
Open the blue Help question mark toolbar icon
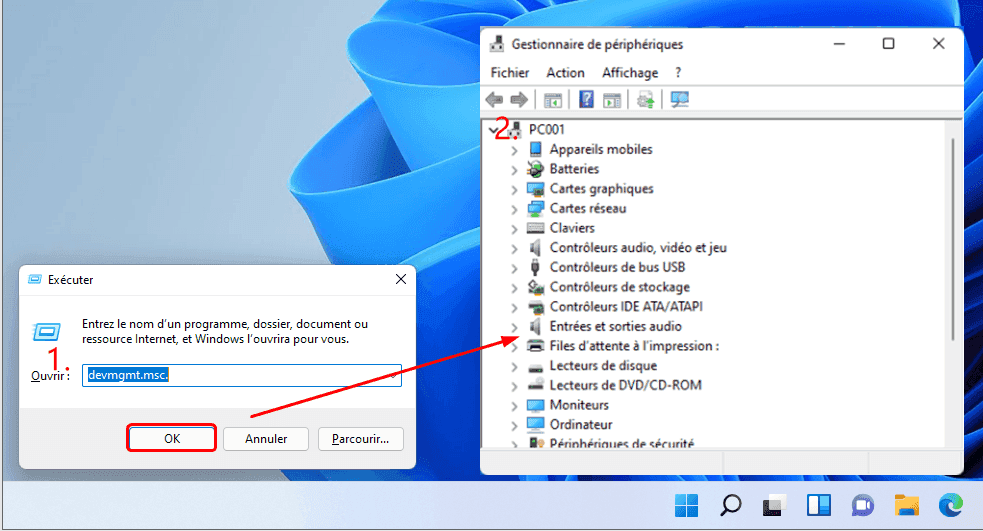586,99
